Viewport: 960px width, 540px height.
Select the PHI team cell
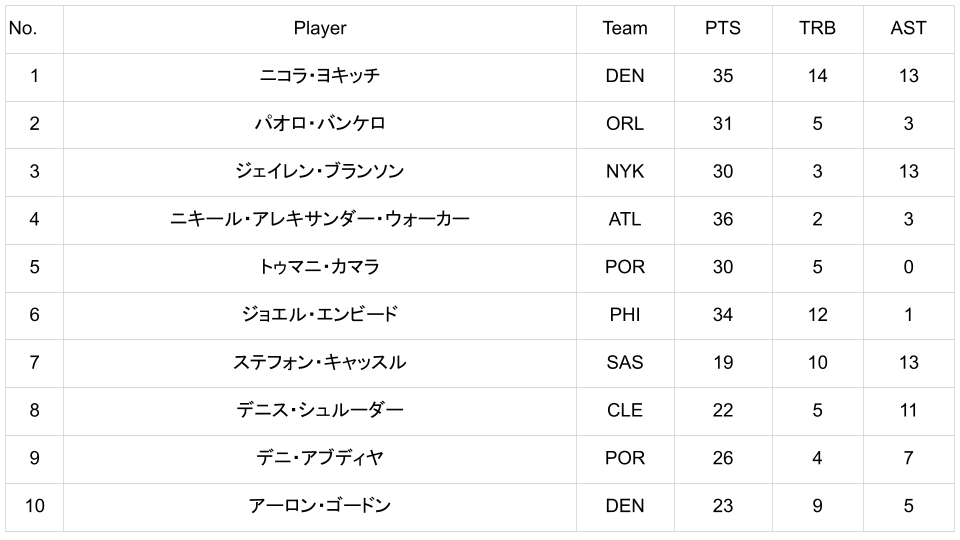[625, 315]
